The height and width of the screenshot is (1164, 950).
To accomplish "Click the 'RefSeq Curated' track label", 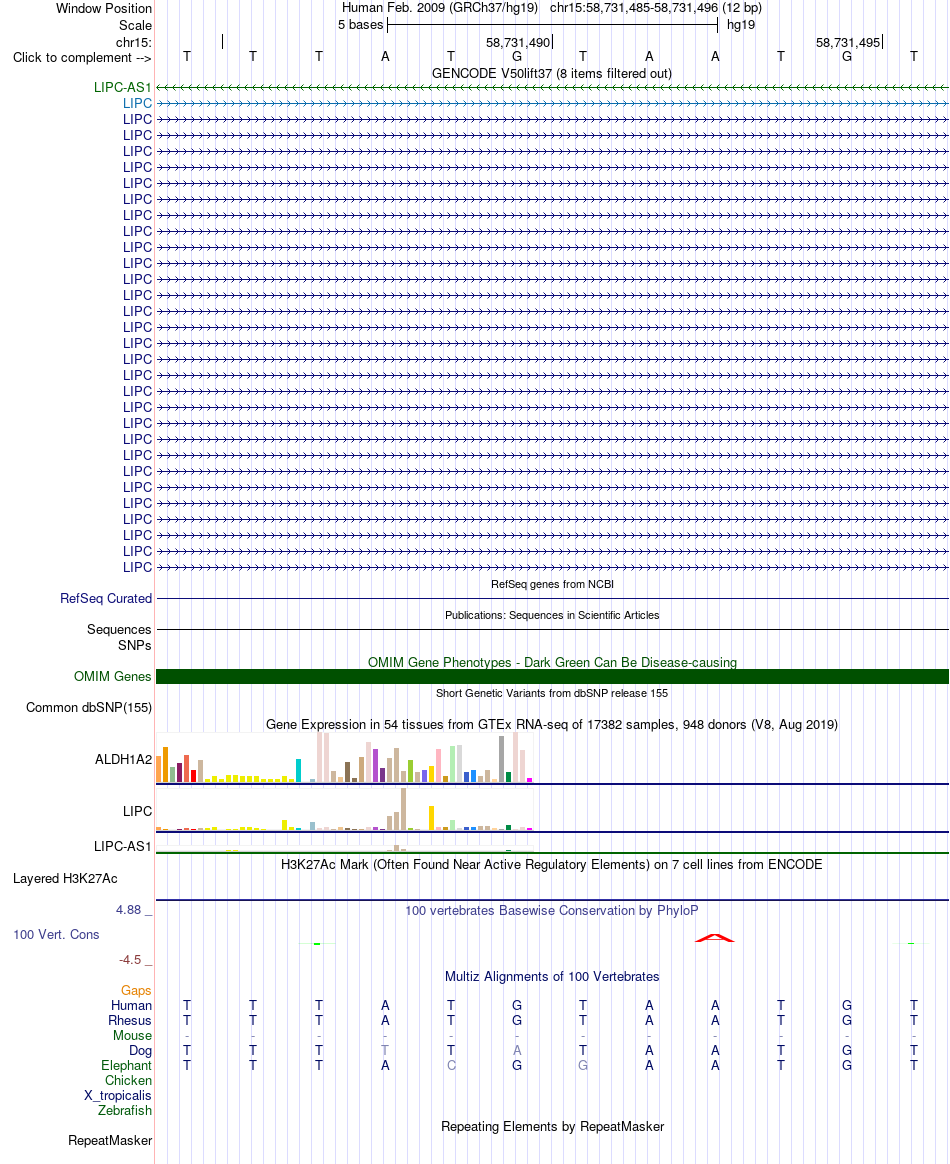I will pos(106,598).
